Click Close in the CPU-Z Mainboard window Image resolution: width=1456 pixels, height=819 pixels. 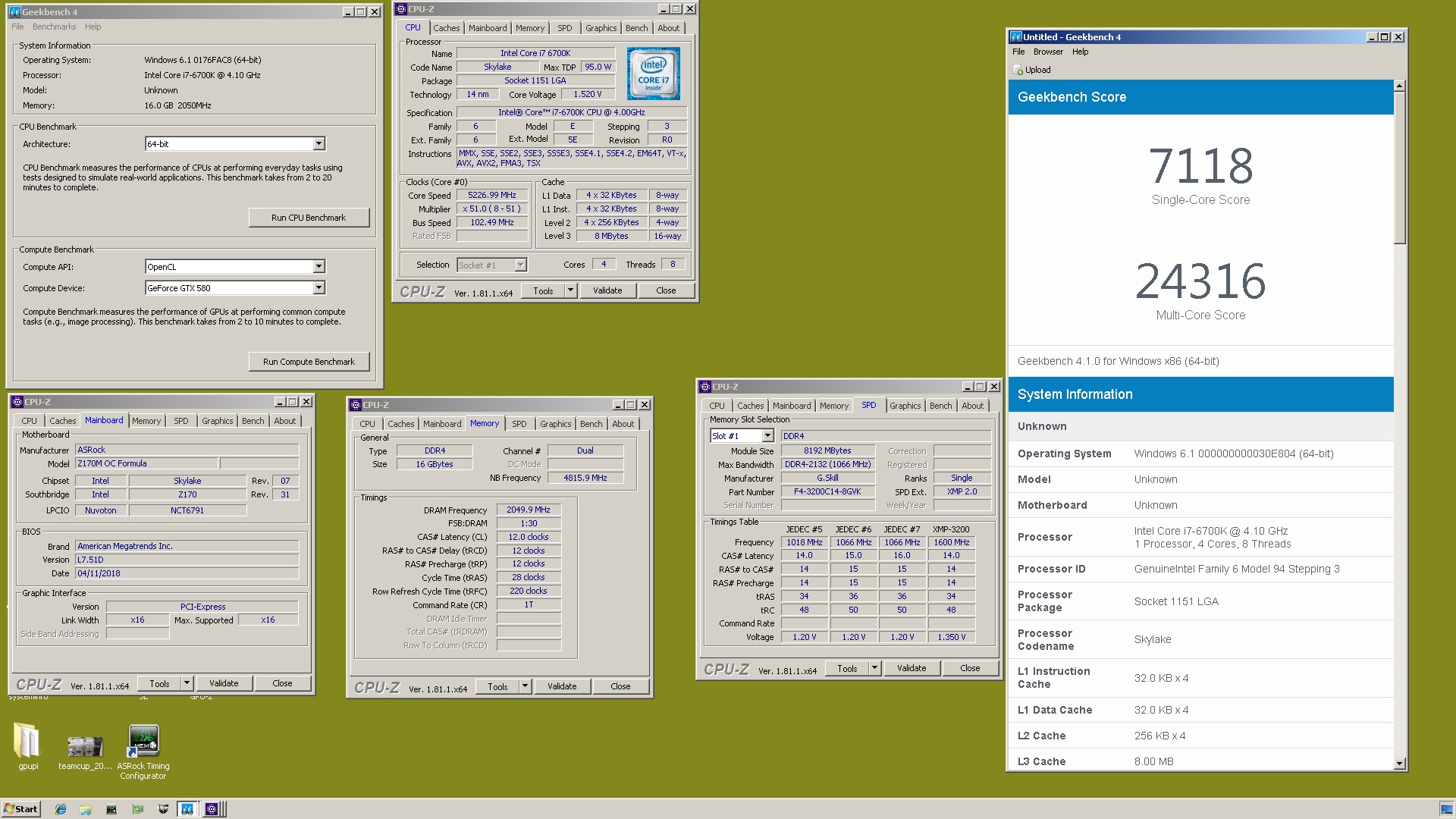[x=282, y=683]
